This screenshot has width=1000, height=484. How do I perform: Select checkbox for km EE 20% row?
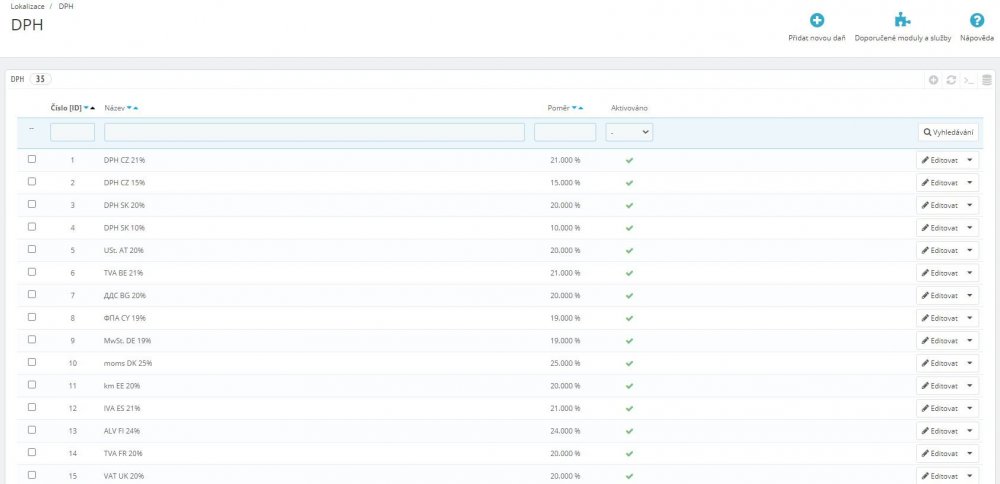[x=32, y=385]
